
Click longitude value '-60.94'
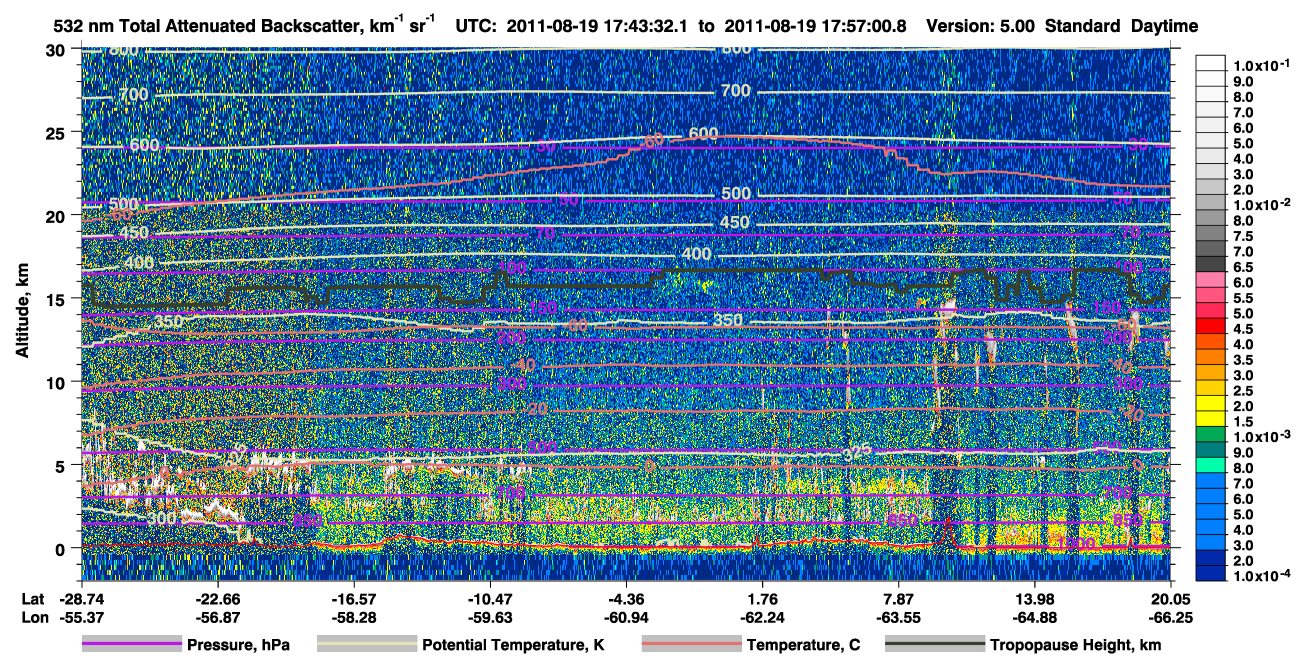pyautogui.click(x=626, y=617)
